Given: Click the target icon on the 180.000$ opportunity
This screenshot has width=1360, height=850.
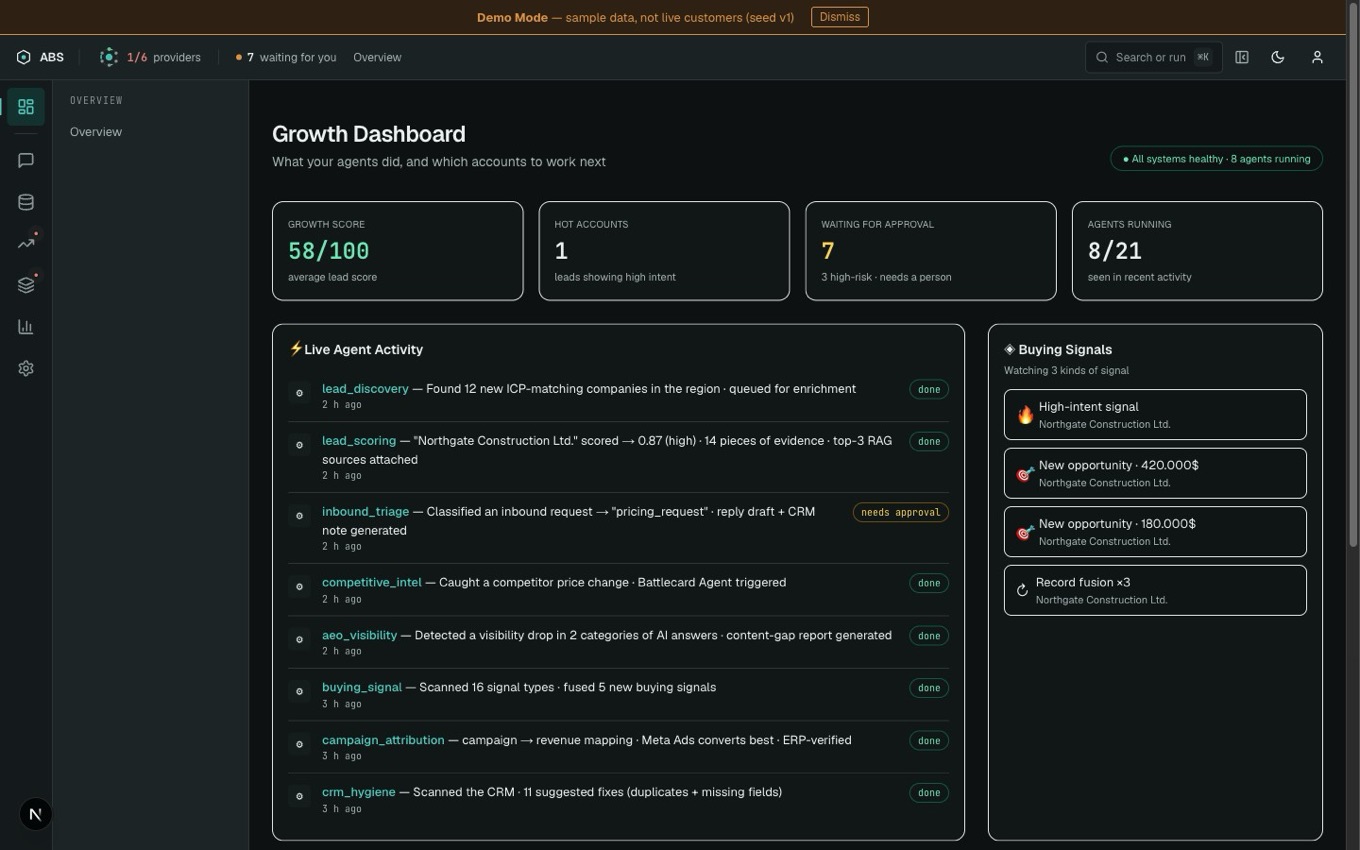Looking at the screenshot, I should pyautogui.click(x=1025, y=532).
